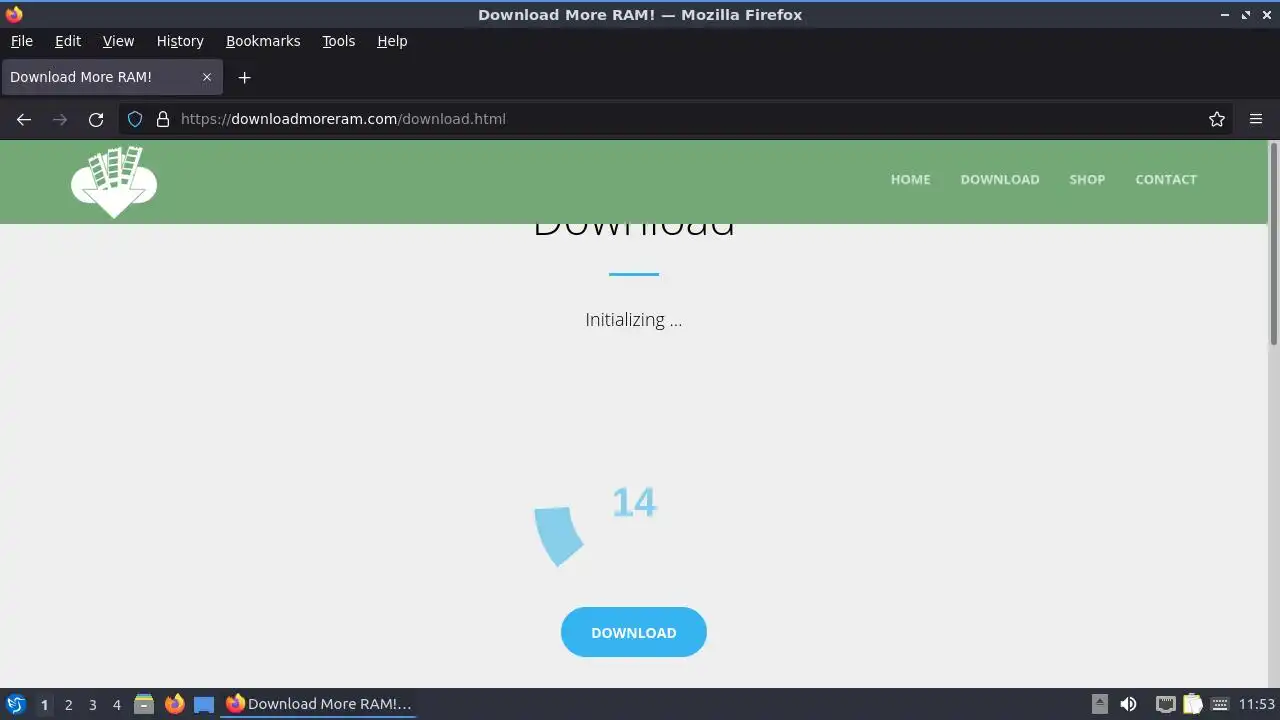Image resolution: width=1280 pixels, height=720 pixels.
Task: Launch the file manager from the taskbar
Action: (x=144, y=704)
